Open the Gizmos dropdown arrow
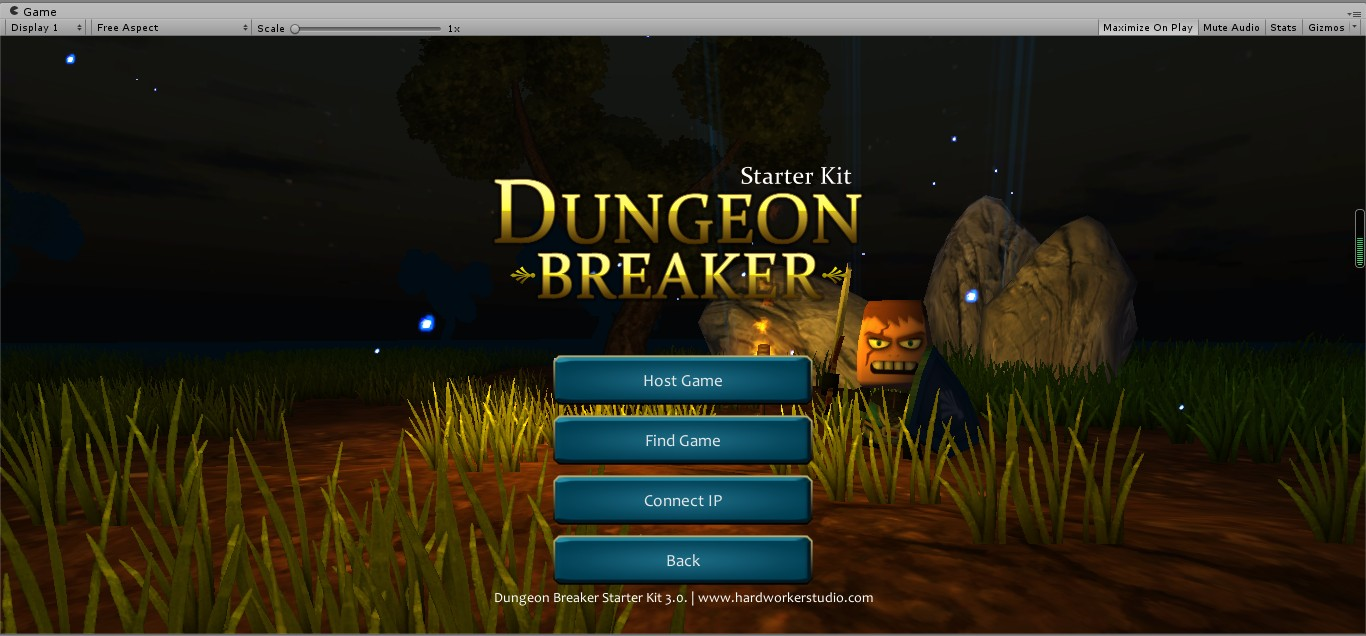The height and width of the screenshot is (636, 1366). tap(1355, 28)
